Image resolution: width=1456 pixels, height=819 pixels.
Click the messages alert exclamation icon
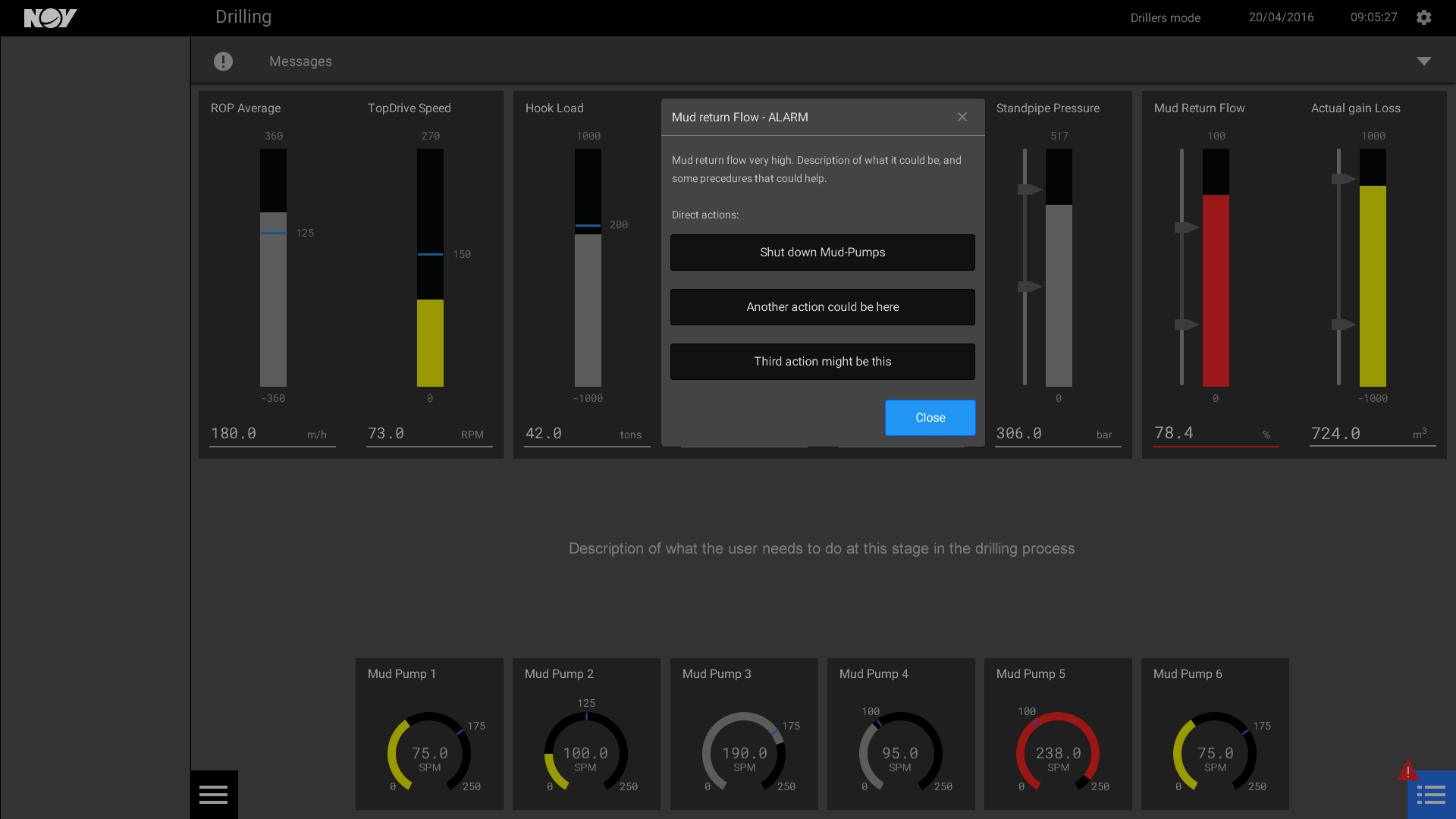(223, 61)
